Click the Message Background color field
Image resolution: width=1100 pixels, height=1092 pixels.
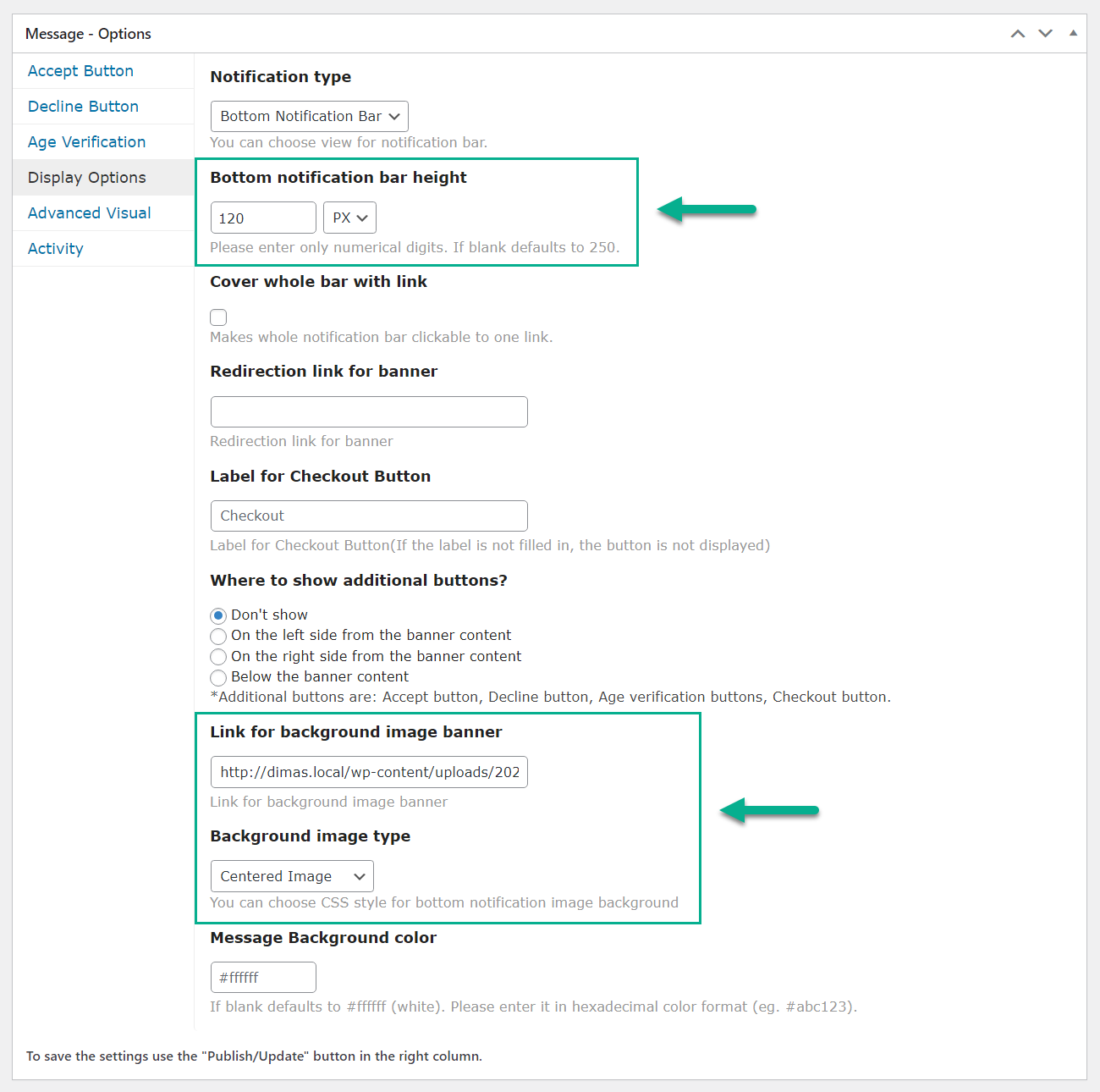point(263,977)
